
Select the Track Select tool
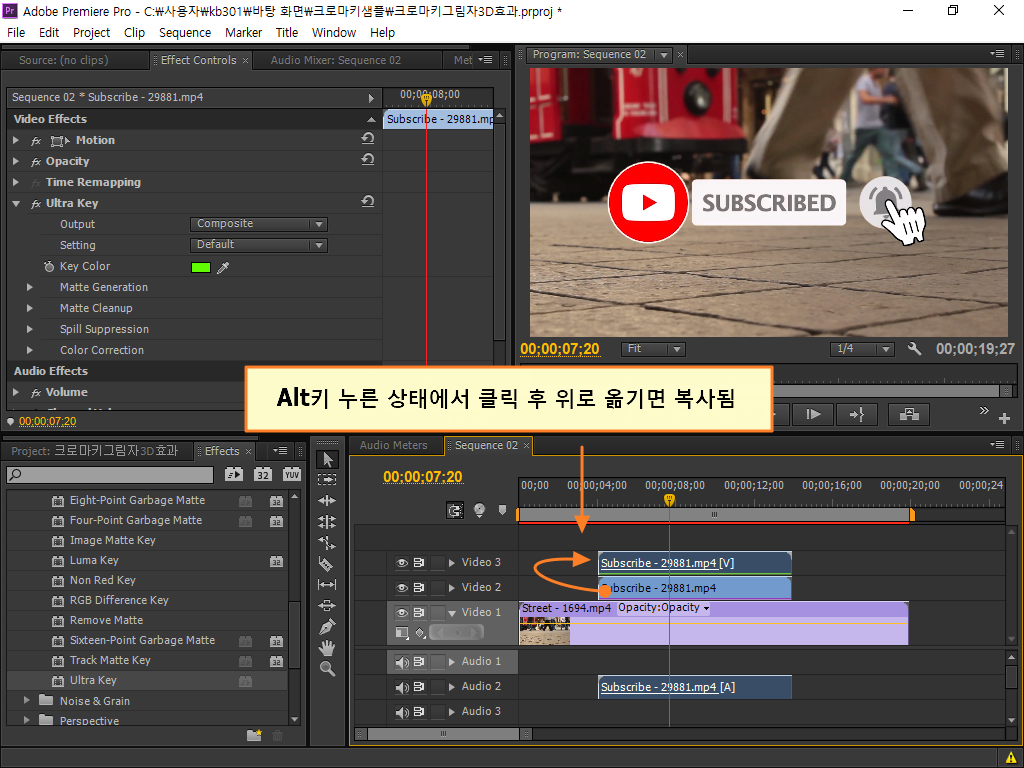click(x=327, y=479)
